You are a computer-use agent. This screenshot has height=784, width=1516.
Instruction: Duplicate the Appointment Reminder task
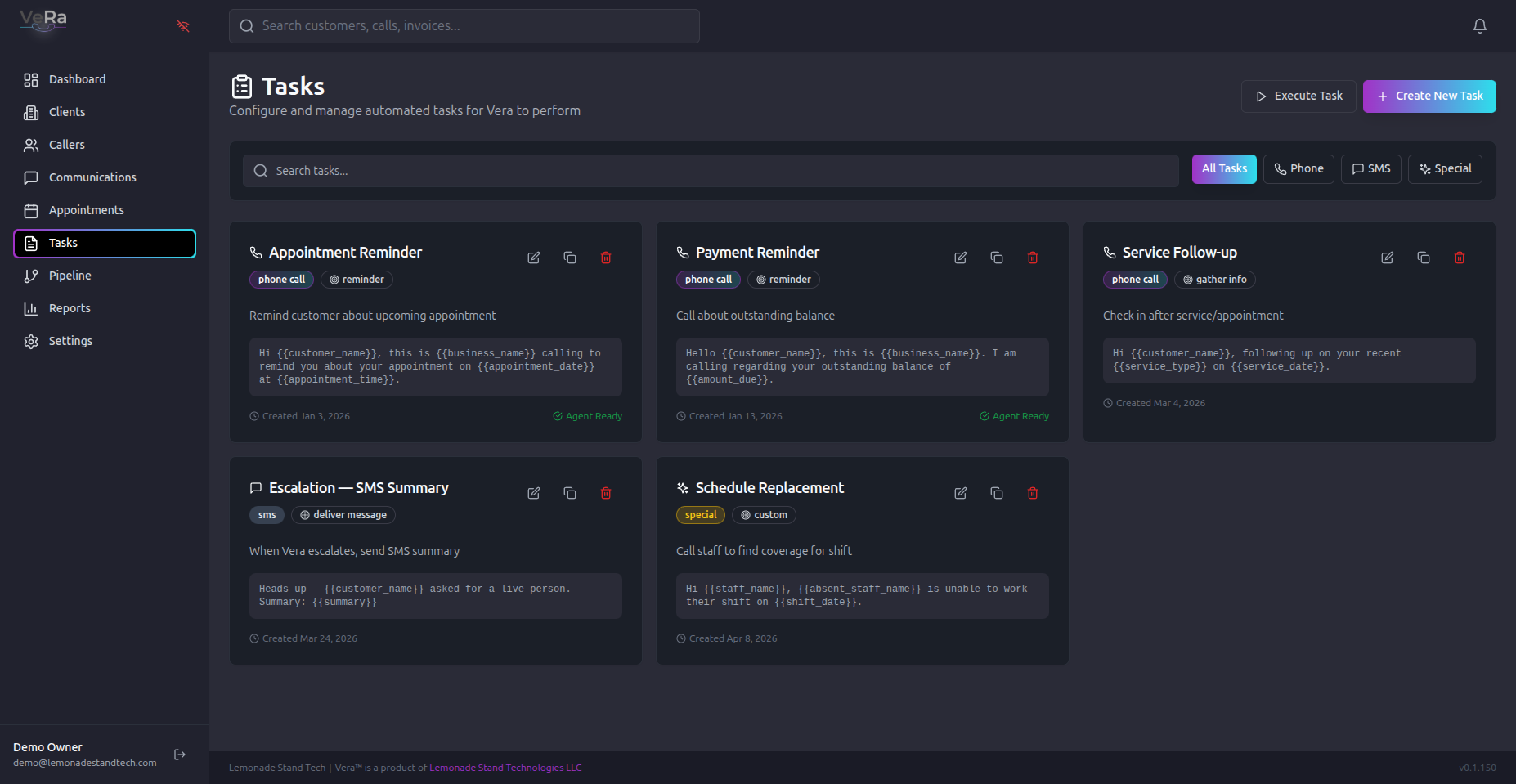570,258
